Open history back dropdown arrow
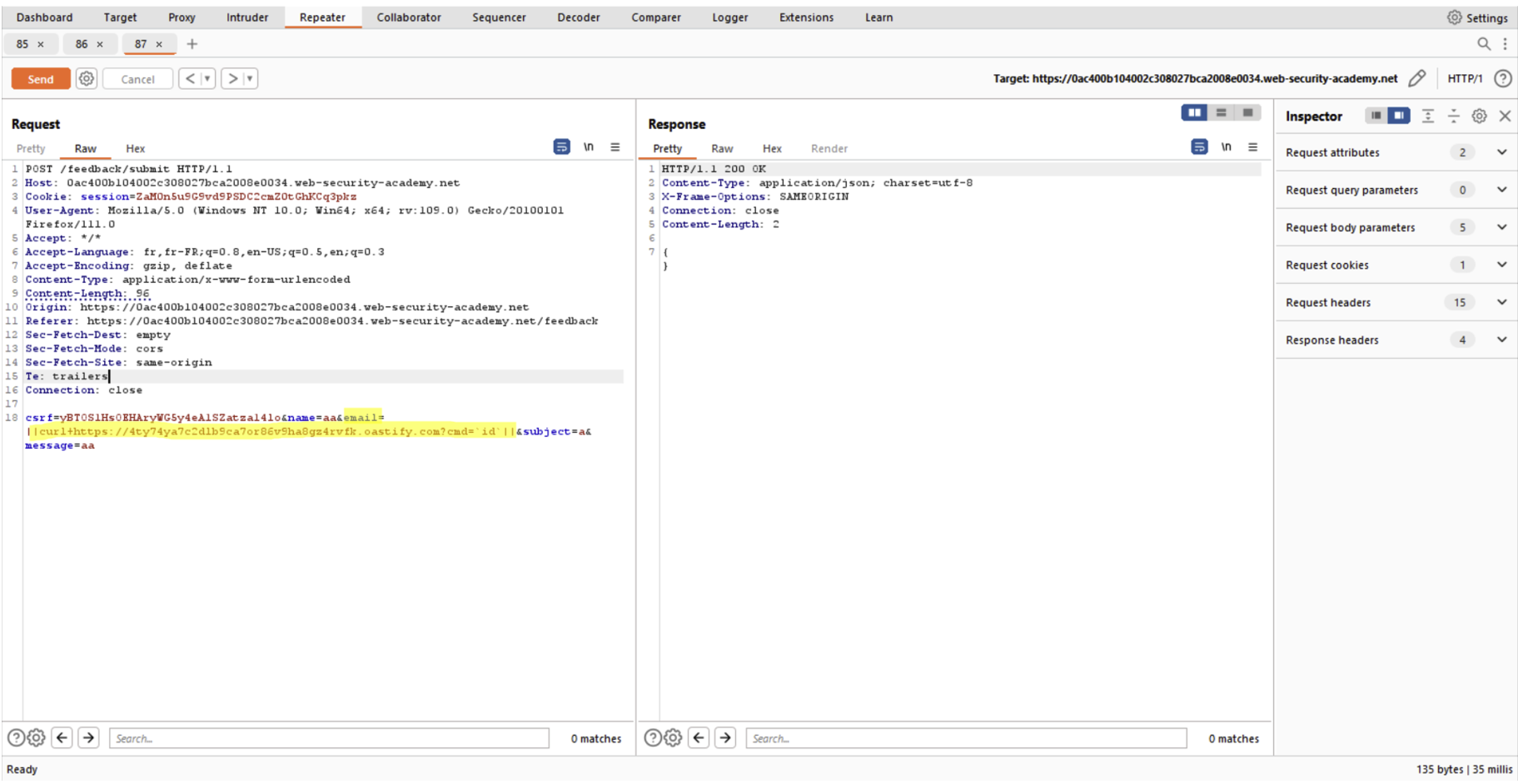1518x784 pixels. (207, 79)
